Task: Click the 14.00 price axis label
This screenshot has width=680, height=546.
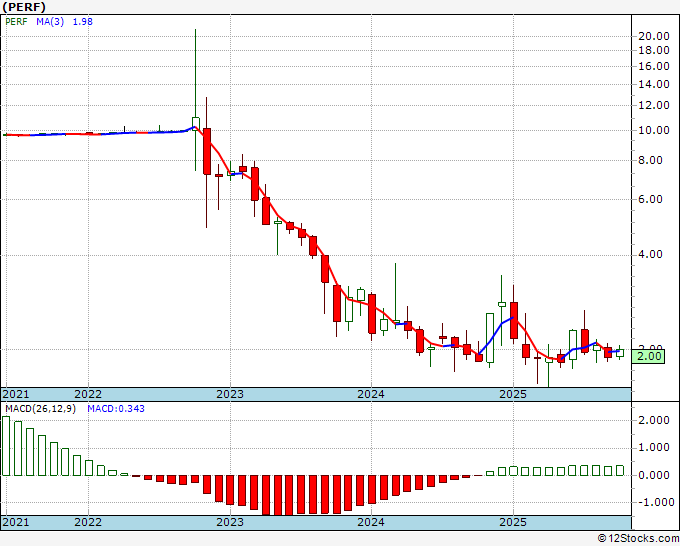Action: click(x=654, y=85)
